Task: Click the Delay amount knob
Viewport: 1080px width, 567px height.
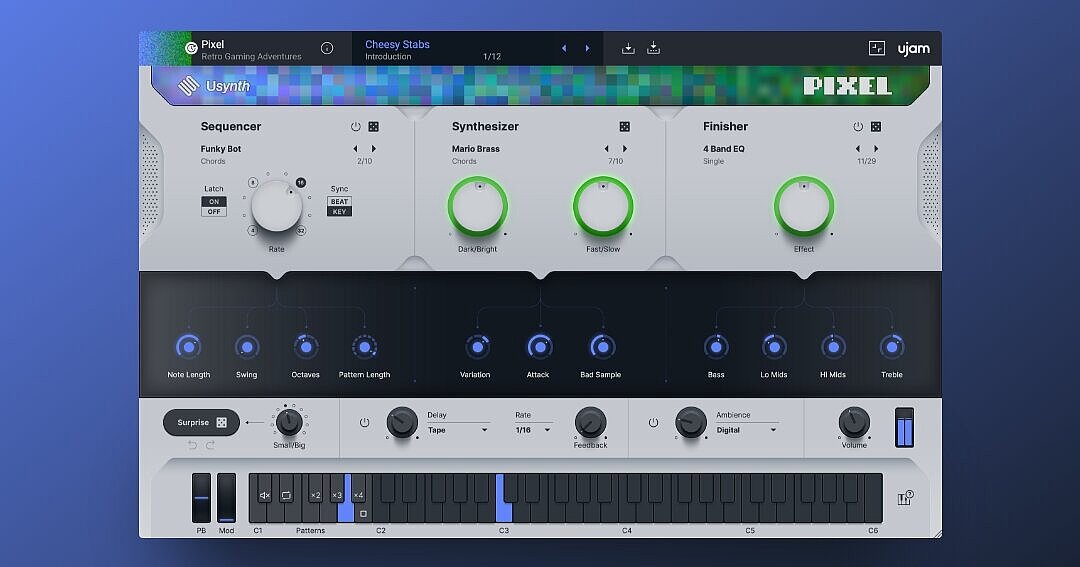Action: point(402,422)
